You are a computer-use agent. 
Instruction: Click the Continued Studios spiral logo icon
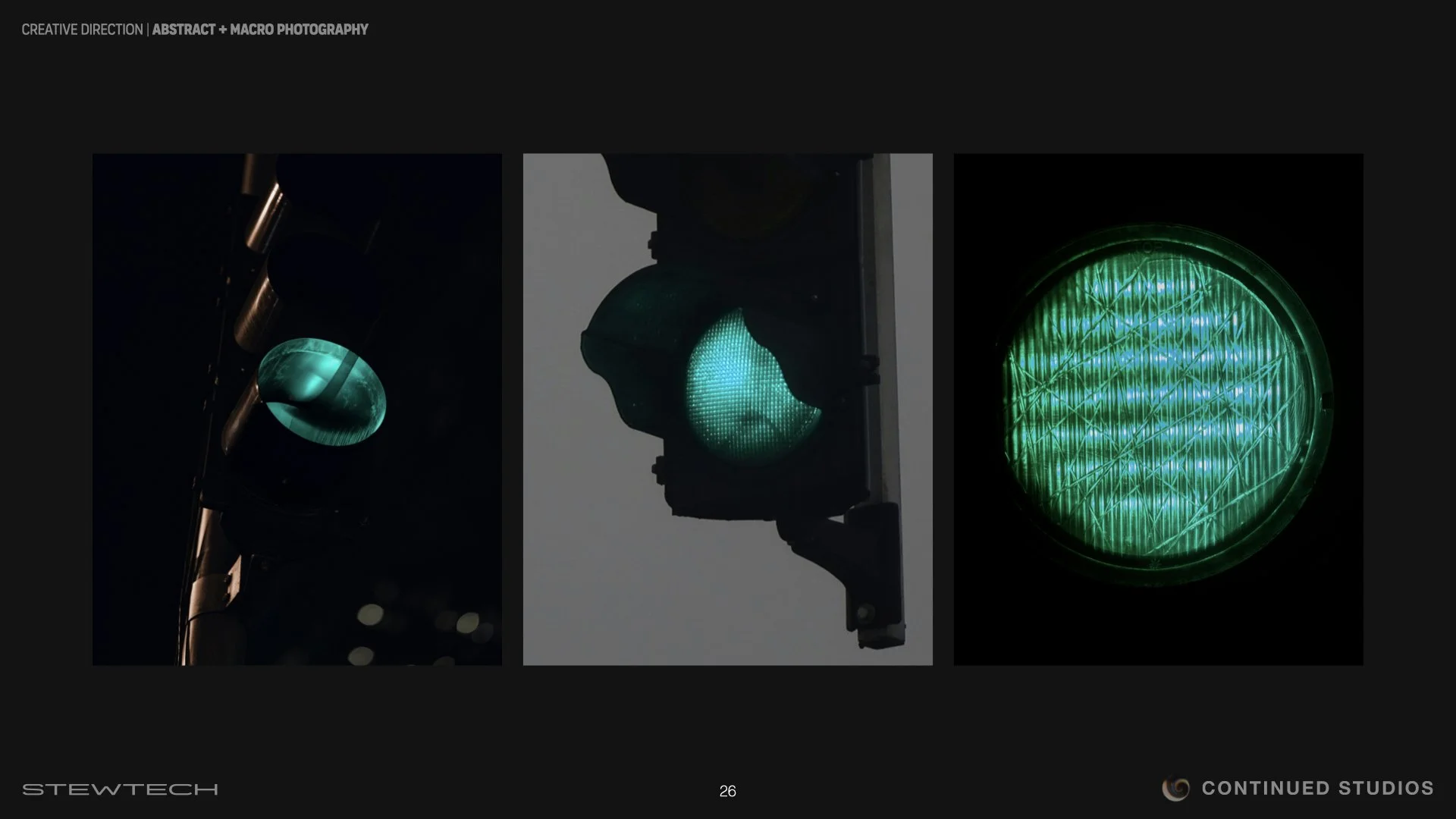[1175, 789]
